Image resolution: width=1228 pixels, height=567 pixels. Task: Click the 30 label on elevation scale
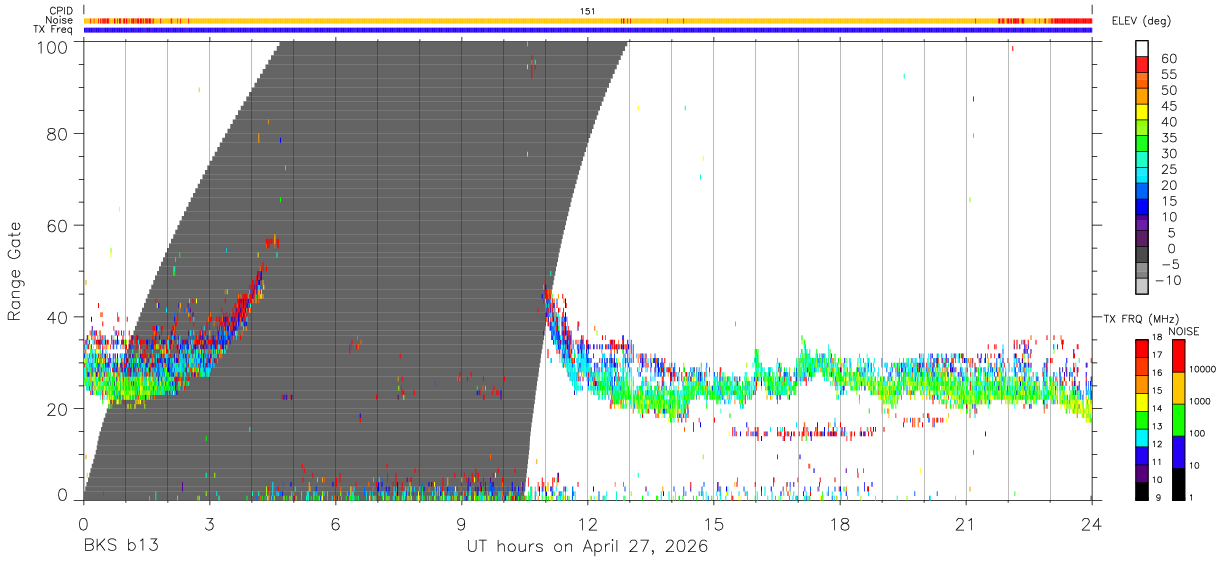click(x=1167, y=153)
